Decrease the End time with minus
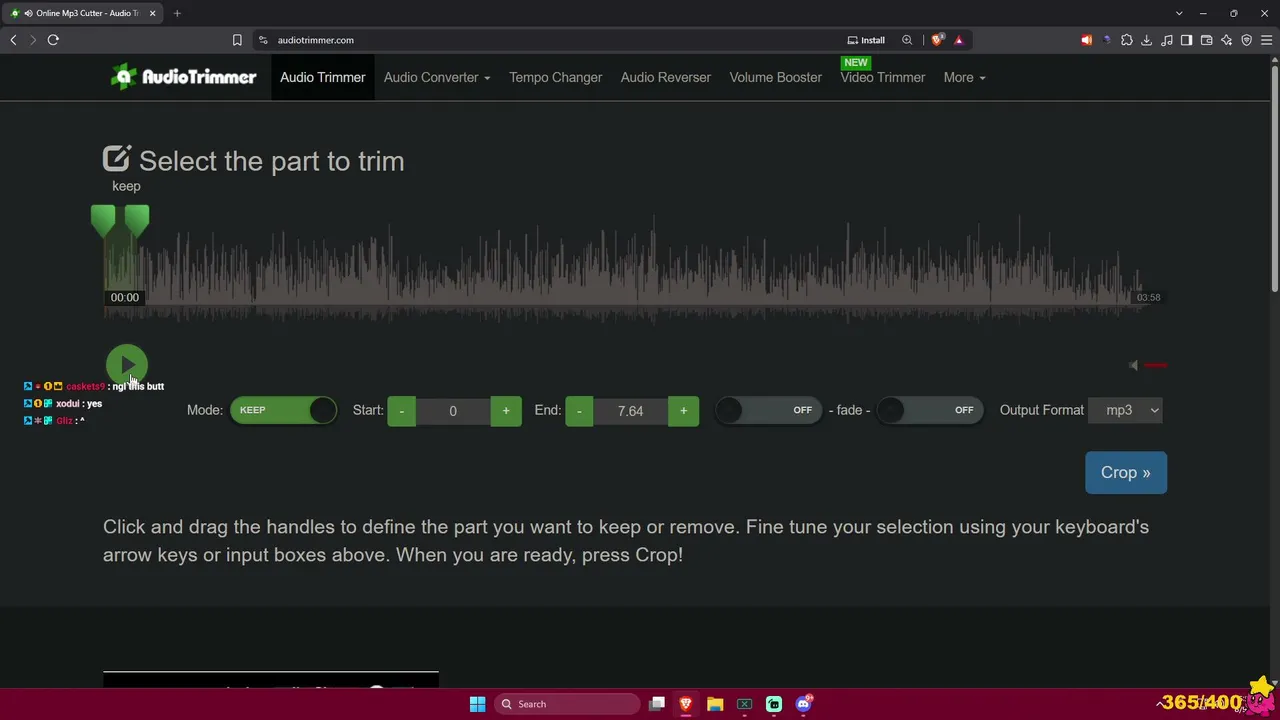 click(x=579, y=411)
